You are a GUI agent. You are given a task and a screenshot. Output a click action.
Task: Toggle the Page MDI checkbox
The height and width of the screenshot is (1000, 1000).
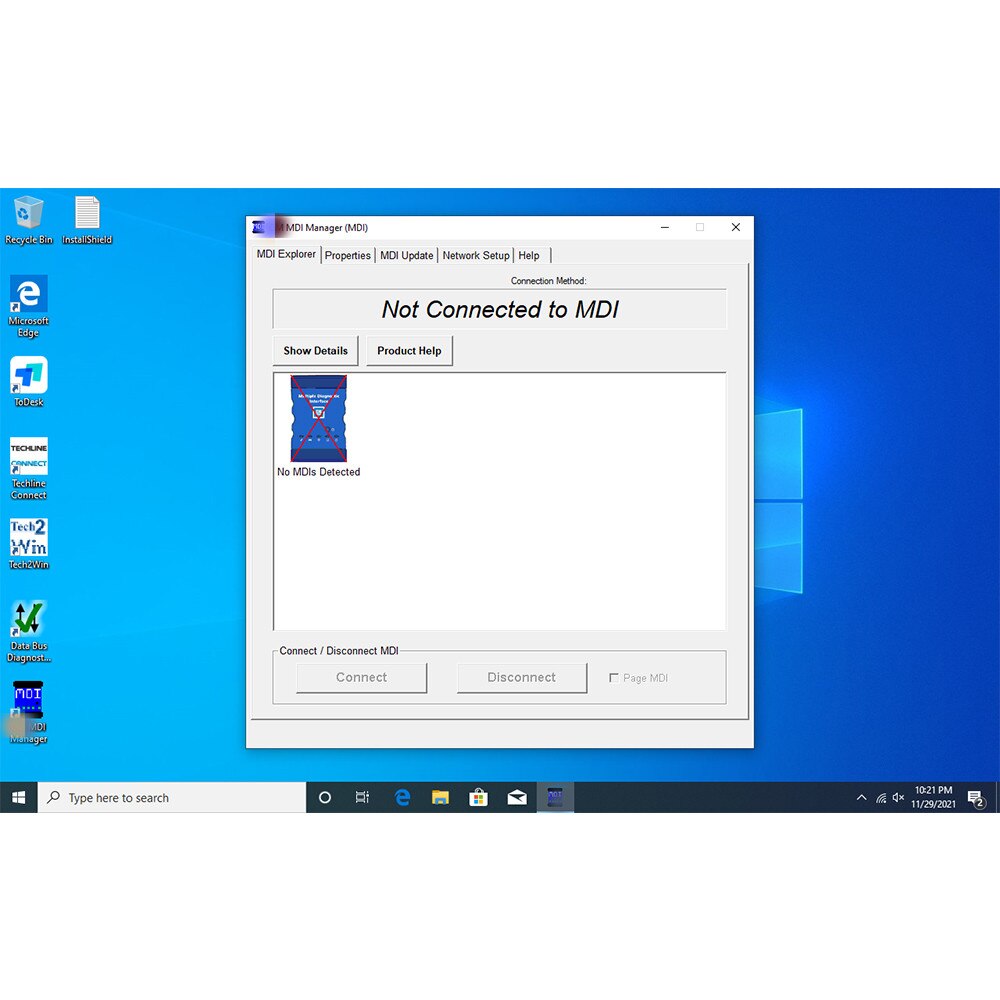(x=614, y=678)
